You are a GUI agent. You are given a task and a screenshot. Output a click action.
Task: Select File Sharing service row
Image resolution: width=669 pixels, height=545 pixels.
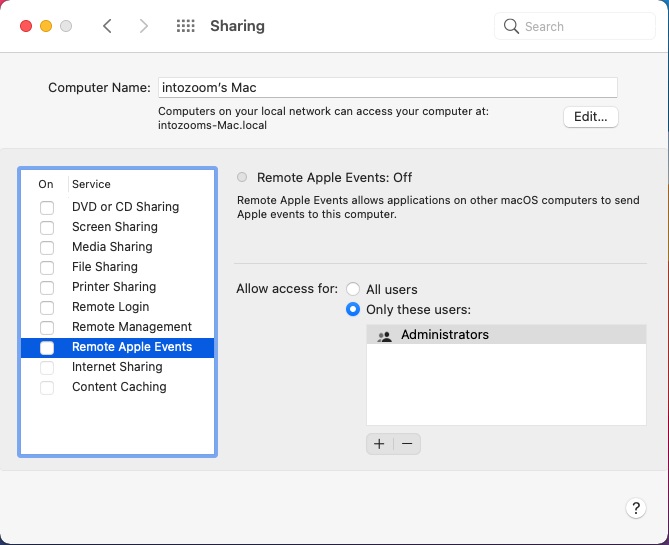point(117,267)
